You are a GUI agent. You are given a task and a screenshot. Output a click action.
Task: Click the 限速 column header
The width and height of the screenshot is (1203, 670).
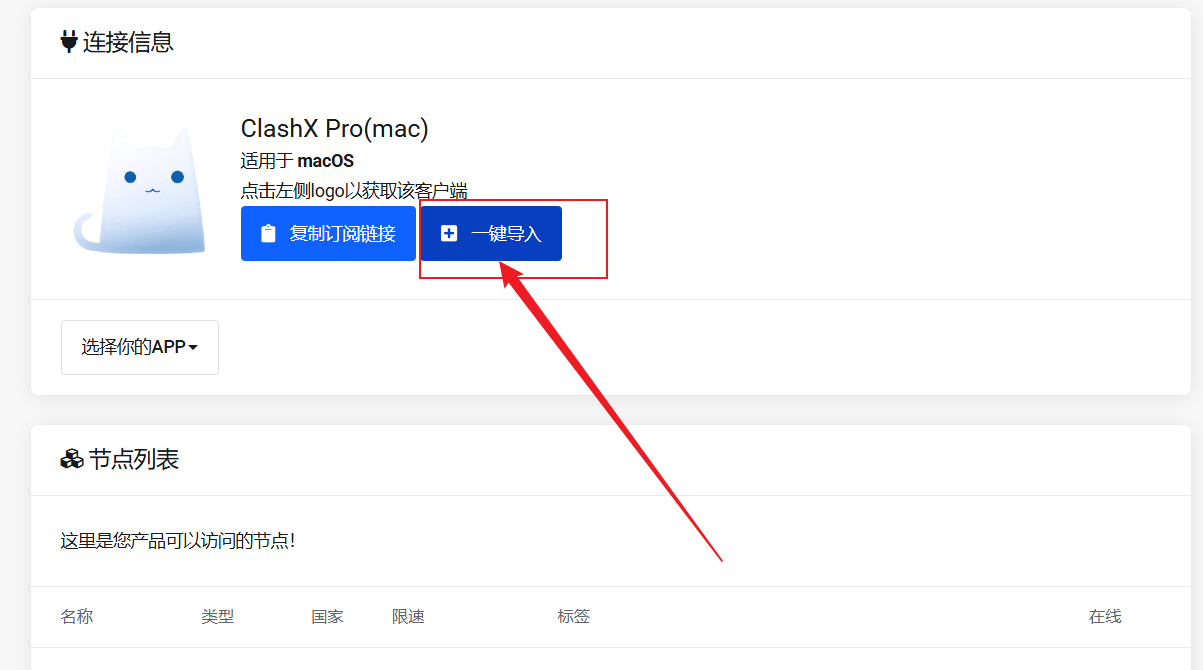click(409, 616)
